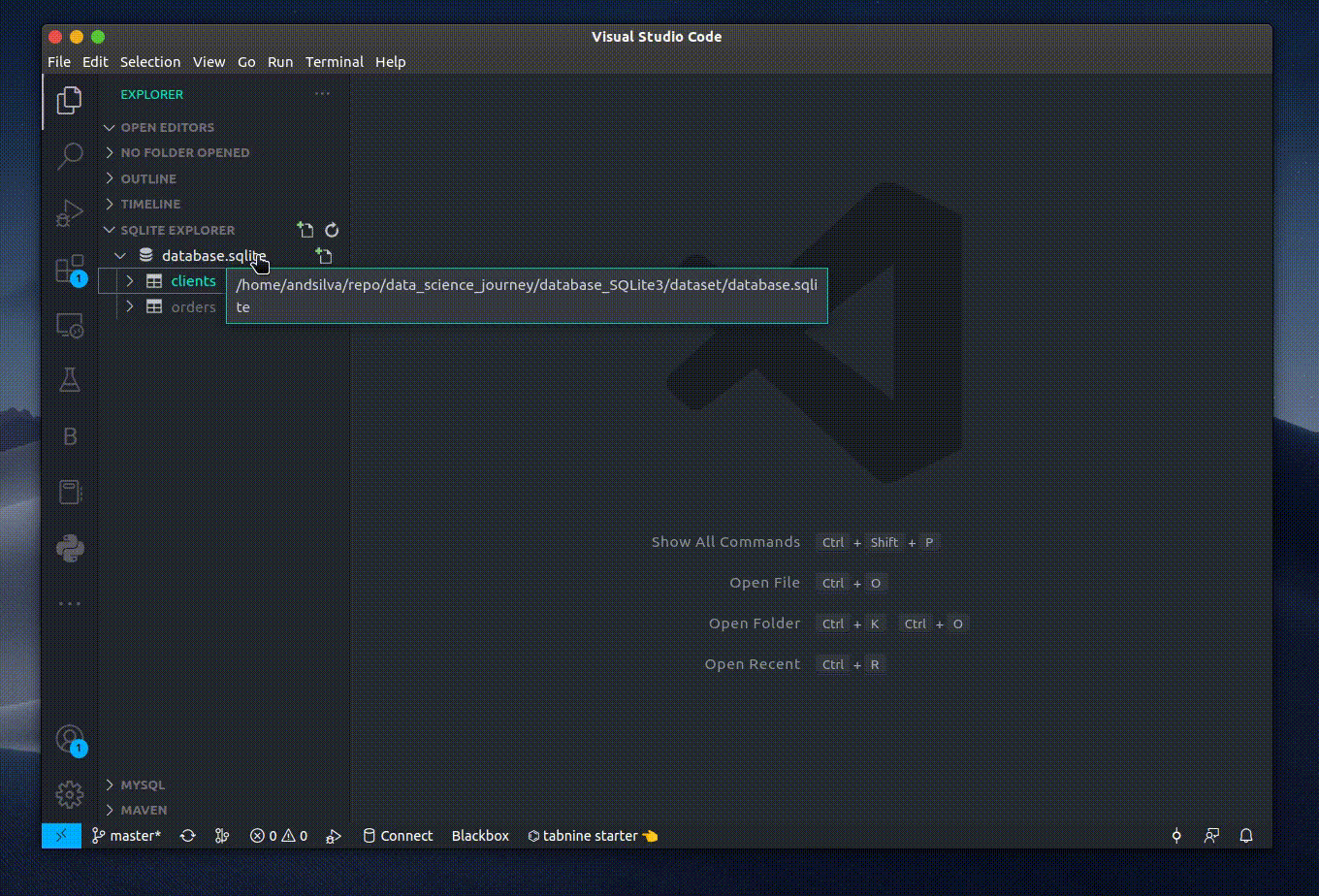Open the Accounts icon with badge
Image resolution: width=1319 pixels, height=896 pixels.
70,740
